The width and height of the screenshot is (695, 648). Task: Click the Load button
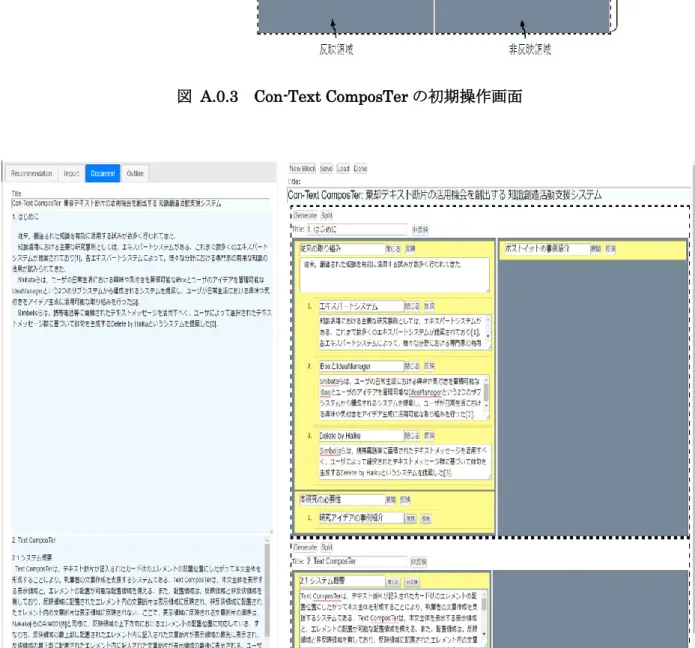[x=343, y=168]
